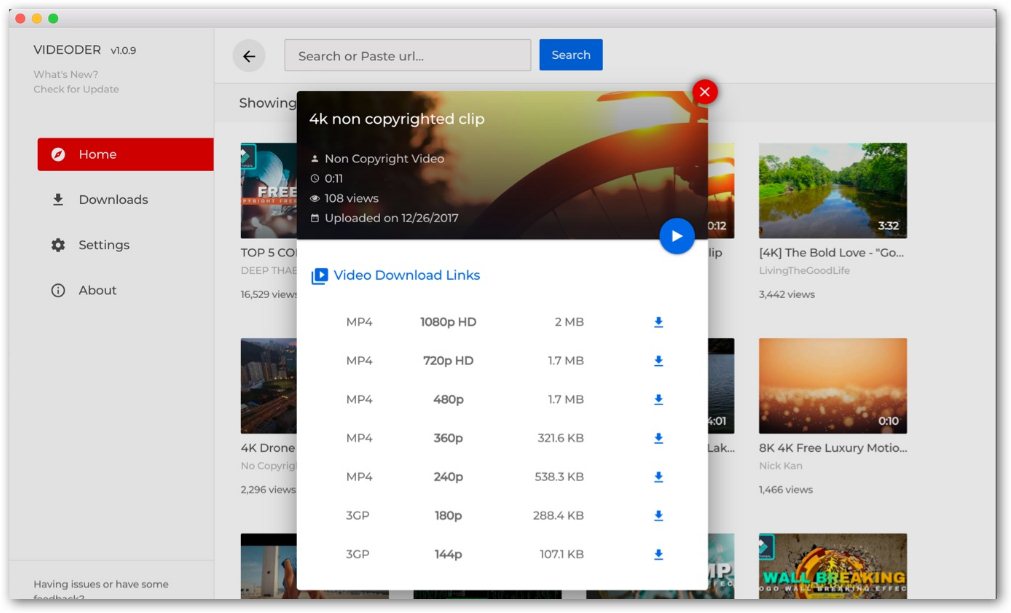Click the 108 views count in popup
Image resolution: width=1011 pixels, height=613 pixels.
[351, 199]
